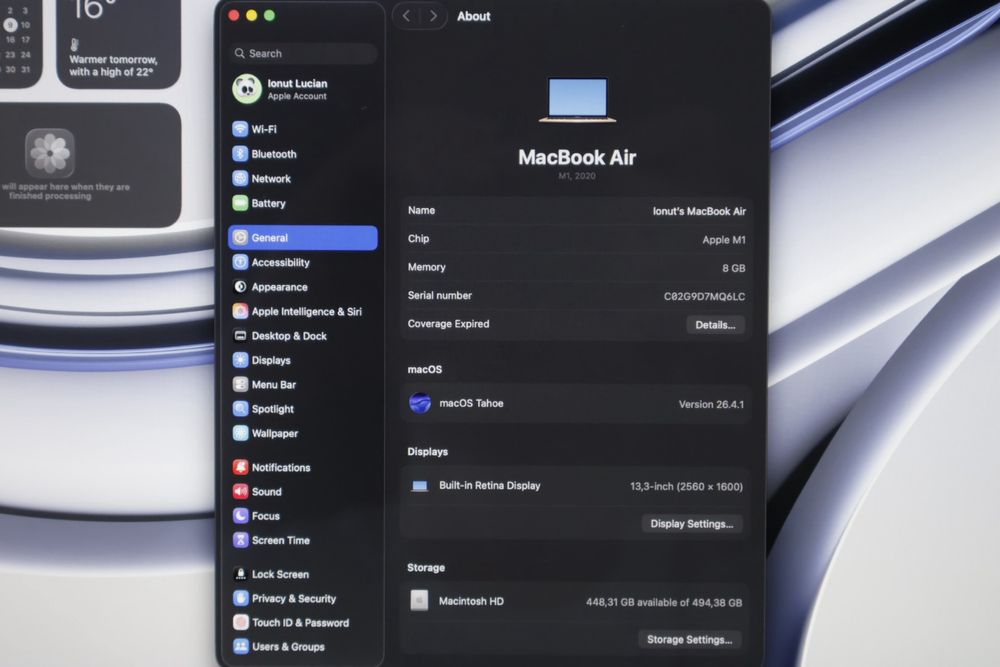Open Screen Time hourglass icon

tap(240, 540)
